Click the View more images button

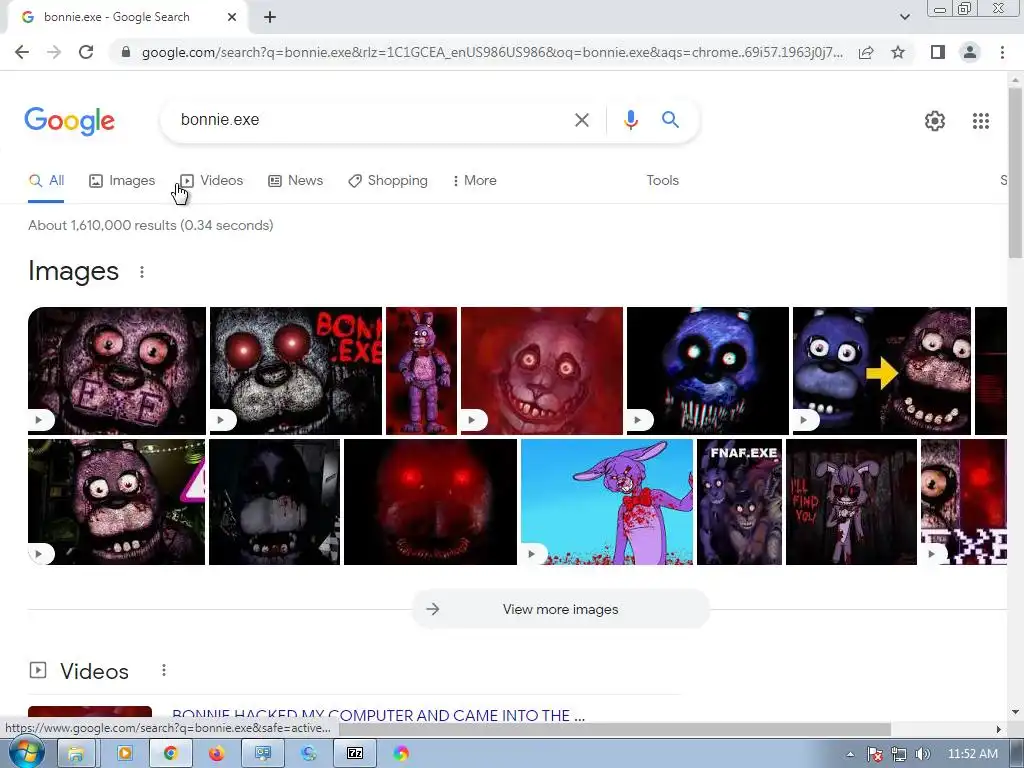(560, 609)
